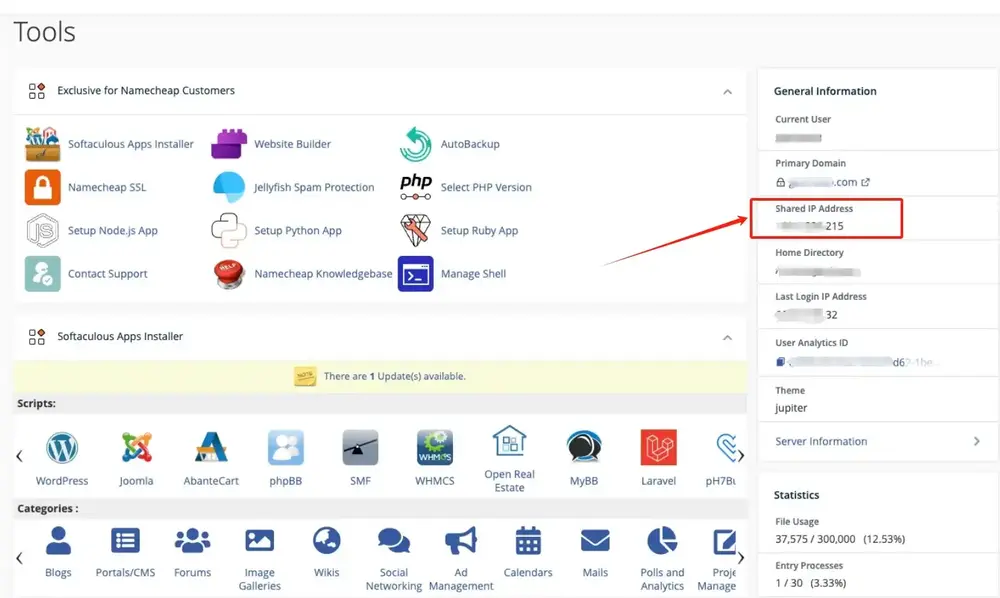Viewport: 1000px width, 598px height.
Task: Select SMF script
Action: coord(360,458)
